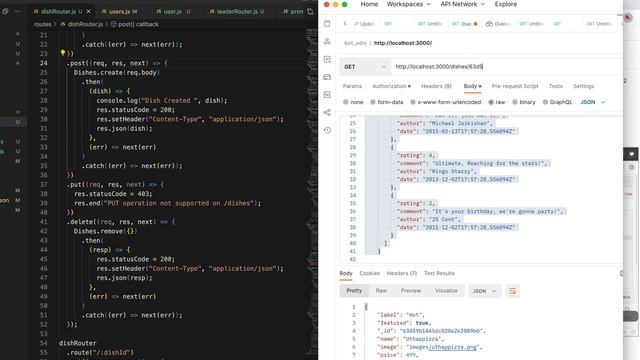The height and width of the screenshot is (360, 640).
Task: Select the binary body type radio
Action: [x=515, y=102]
